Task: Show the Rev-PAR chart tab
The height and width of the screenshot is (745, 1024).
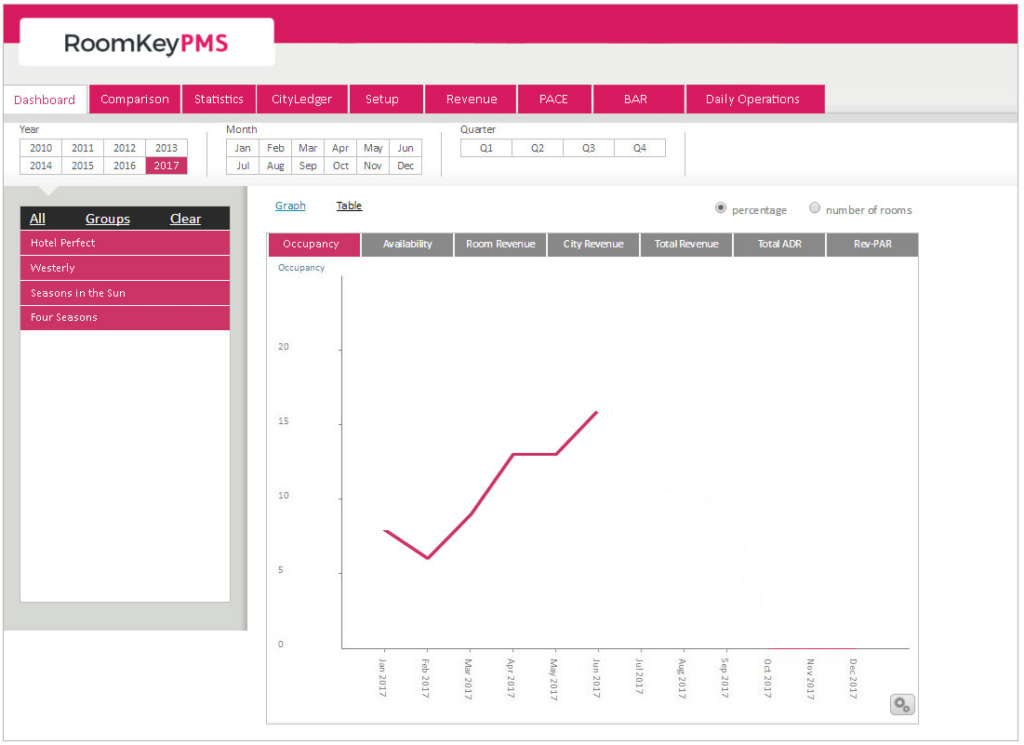Action: pyautogui.click(x=872, y=244)
